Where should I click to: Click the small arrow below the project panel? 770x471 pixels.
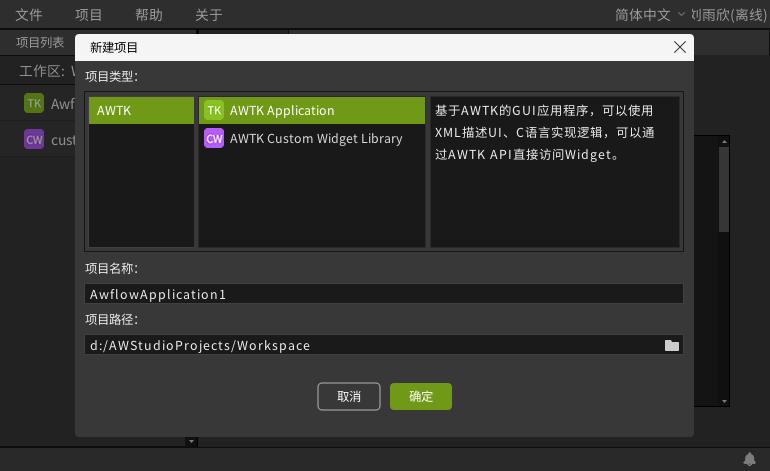click(x=190, y=441)
